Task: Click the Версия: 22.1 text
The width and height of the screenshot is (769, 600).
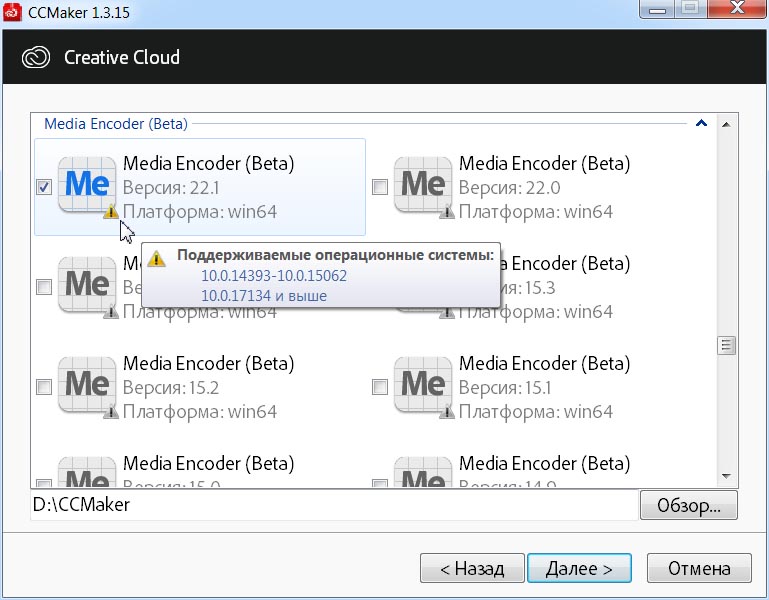Action: 171,188
